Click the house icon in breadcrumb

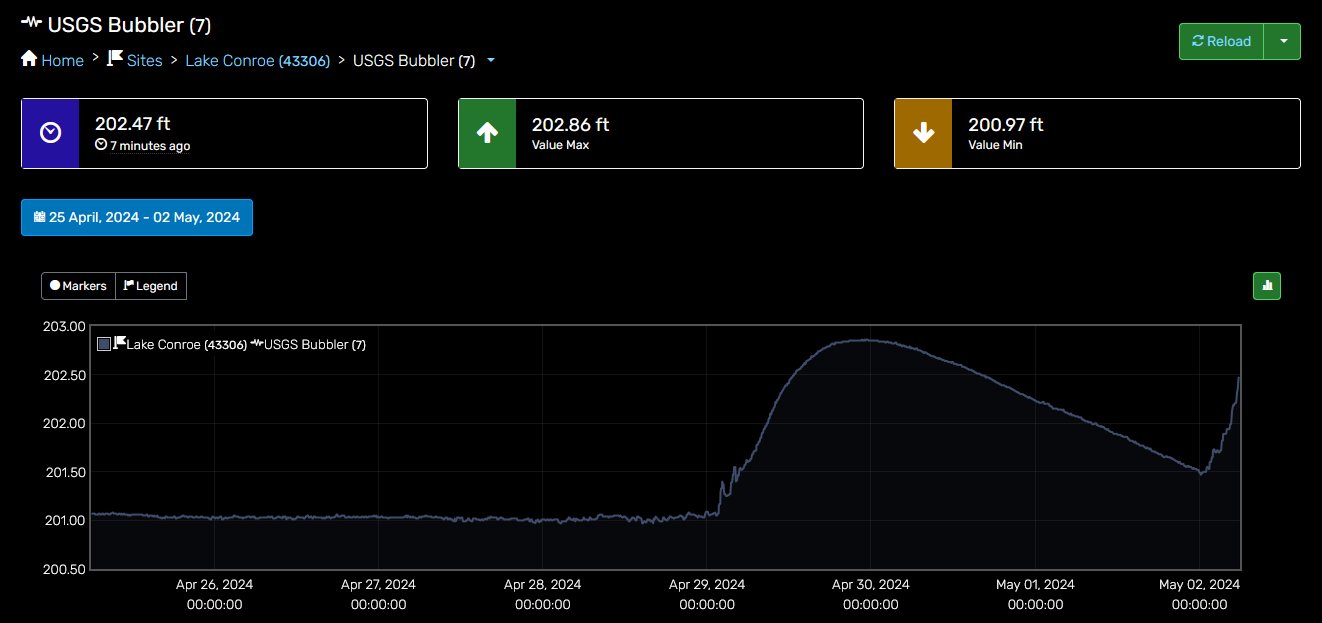click(x=29, y=59)
